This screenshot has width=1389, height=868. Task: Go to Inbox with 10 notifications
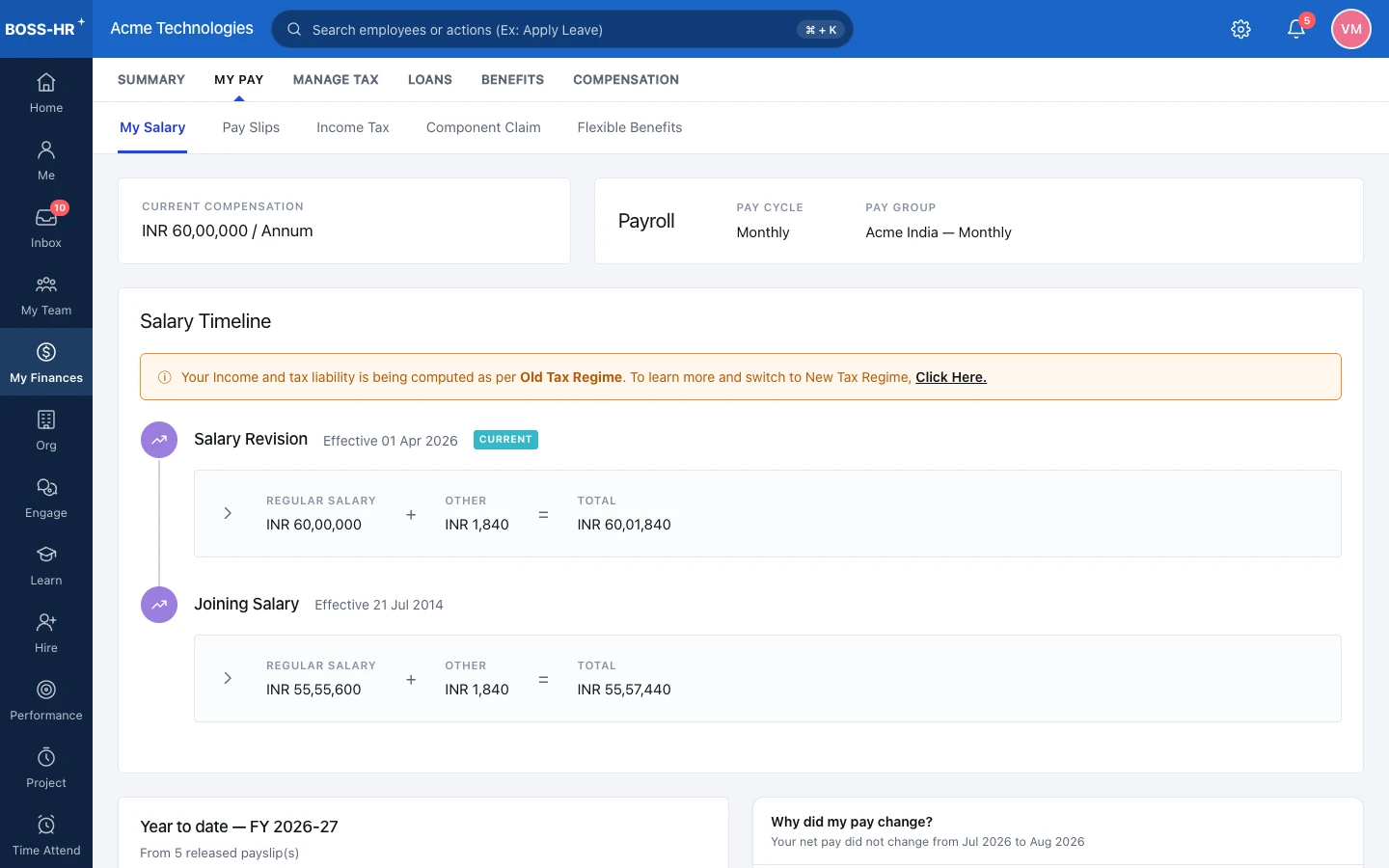point(46,228)
